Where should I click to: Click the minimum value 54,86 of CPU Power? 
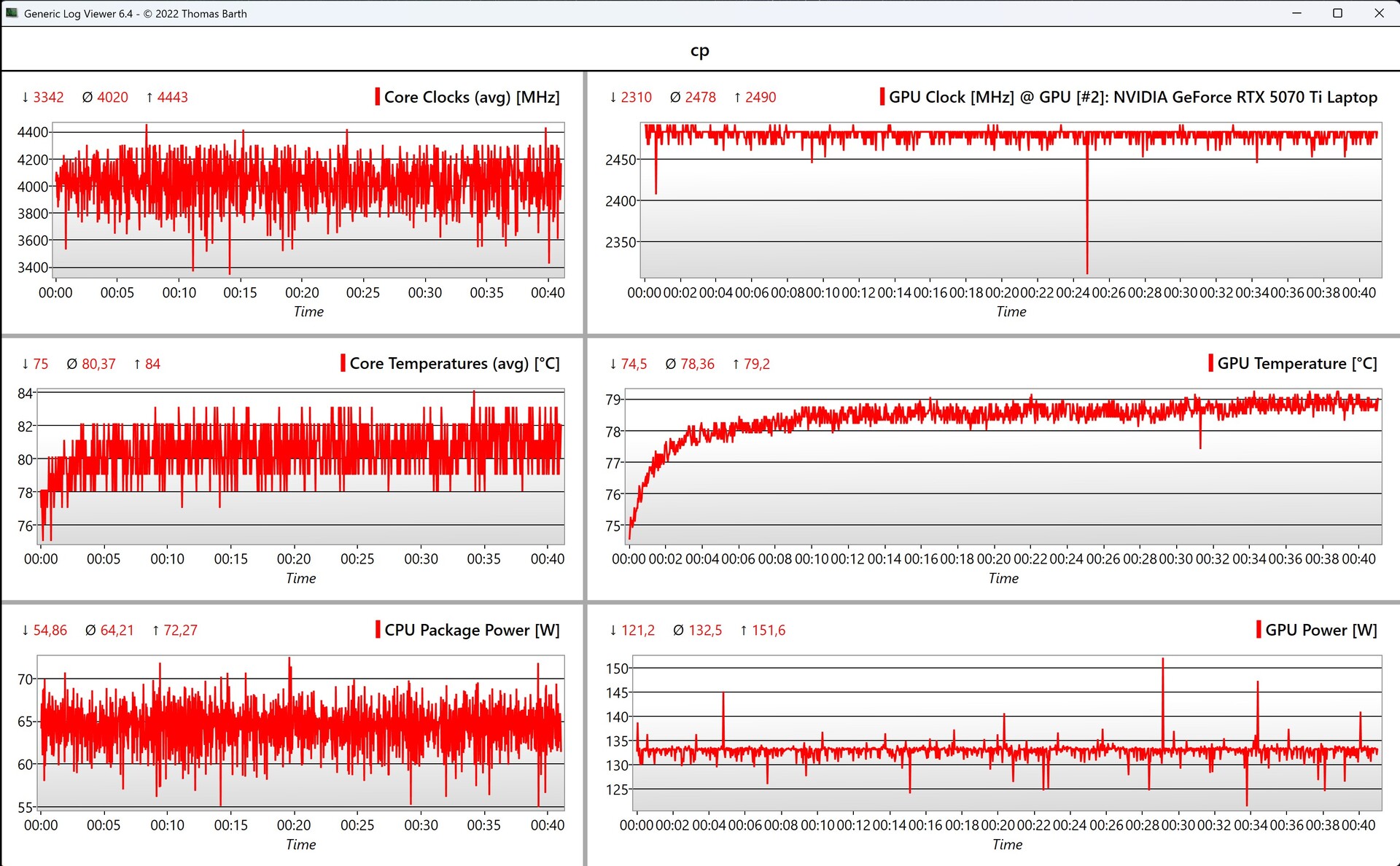tap(50, 630)
